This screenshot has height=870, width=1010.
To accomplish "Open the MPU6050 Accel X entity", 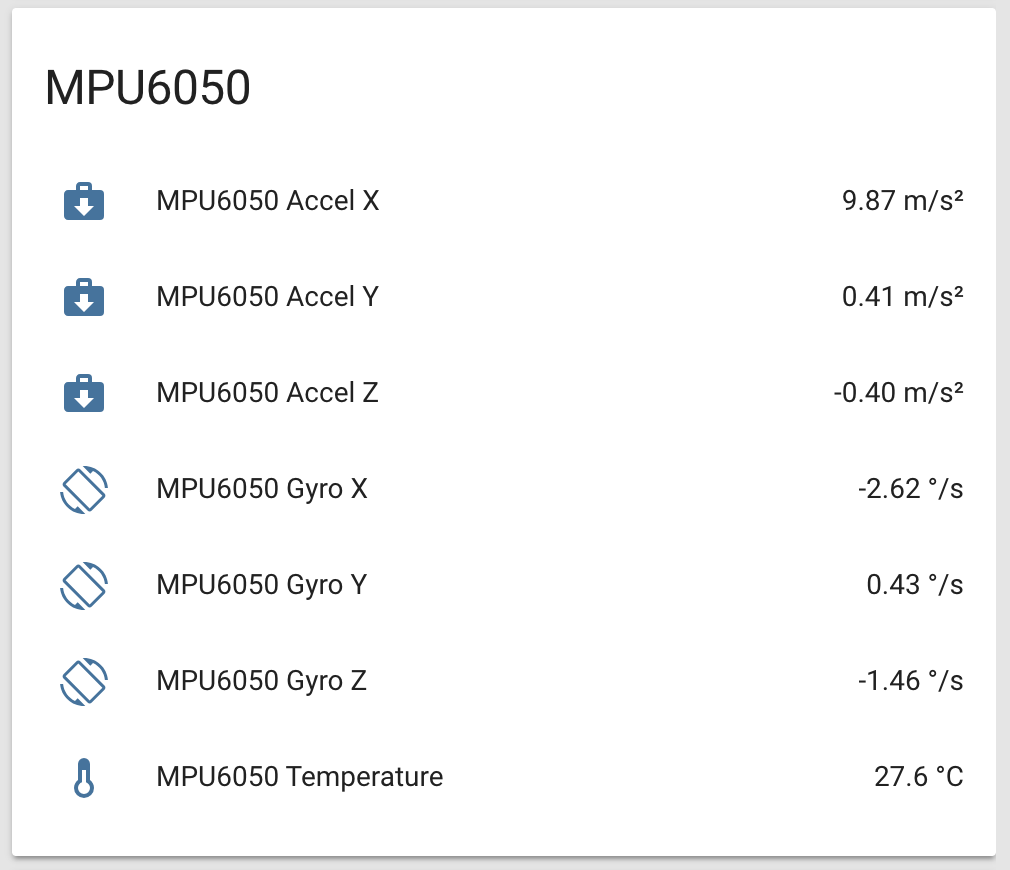I will [268, 201].
